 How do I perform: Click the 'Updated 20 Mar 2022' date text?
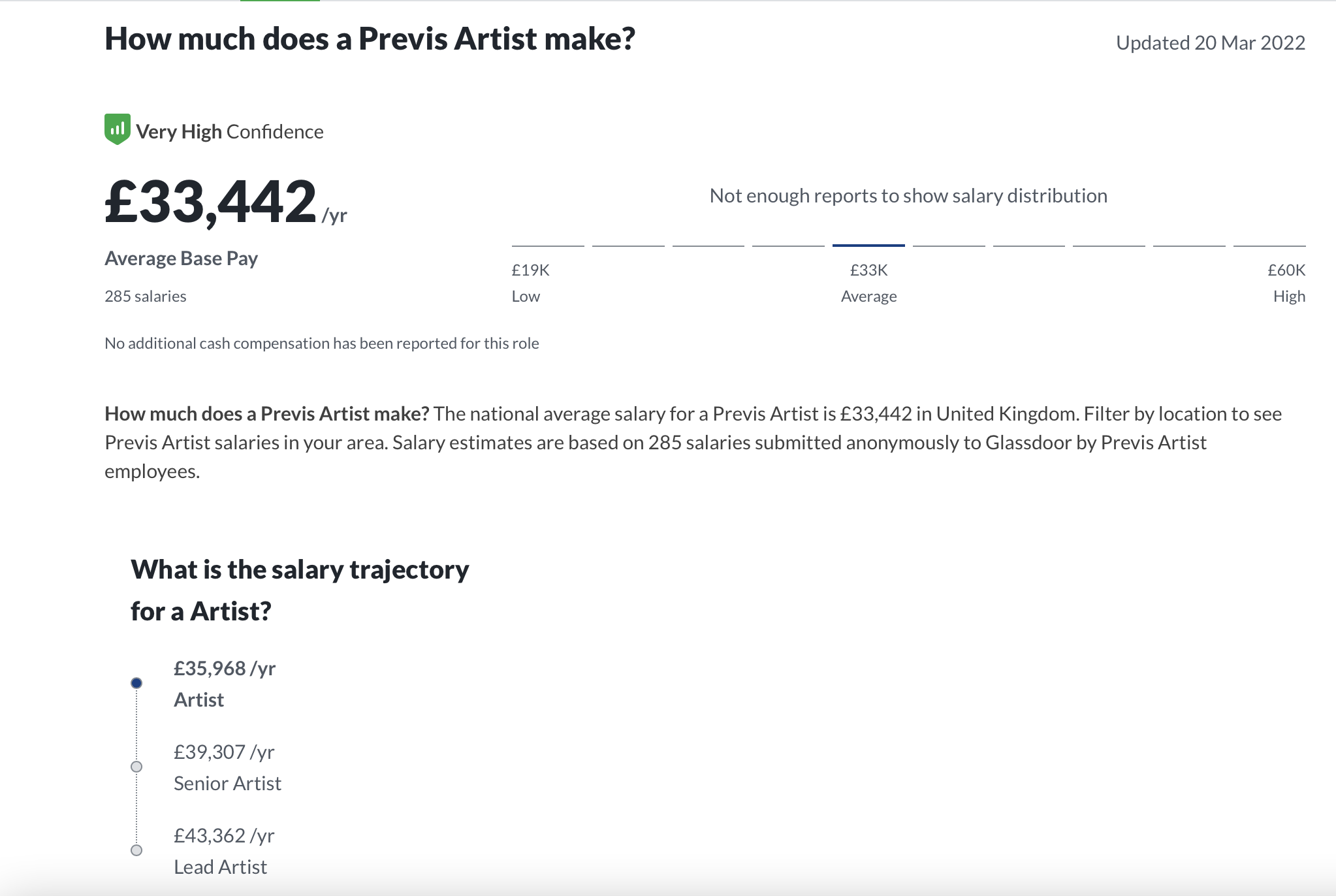[1211, 42]
